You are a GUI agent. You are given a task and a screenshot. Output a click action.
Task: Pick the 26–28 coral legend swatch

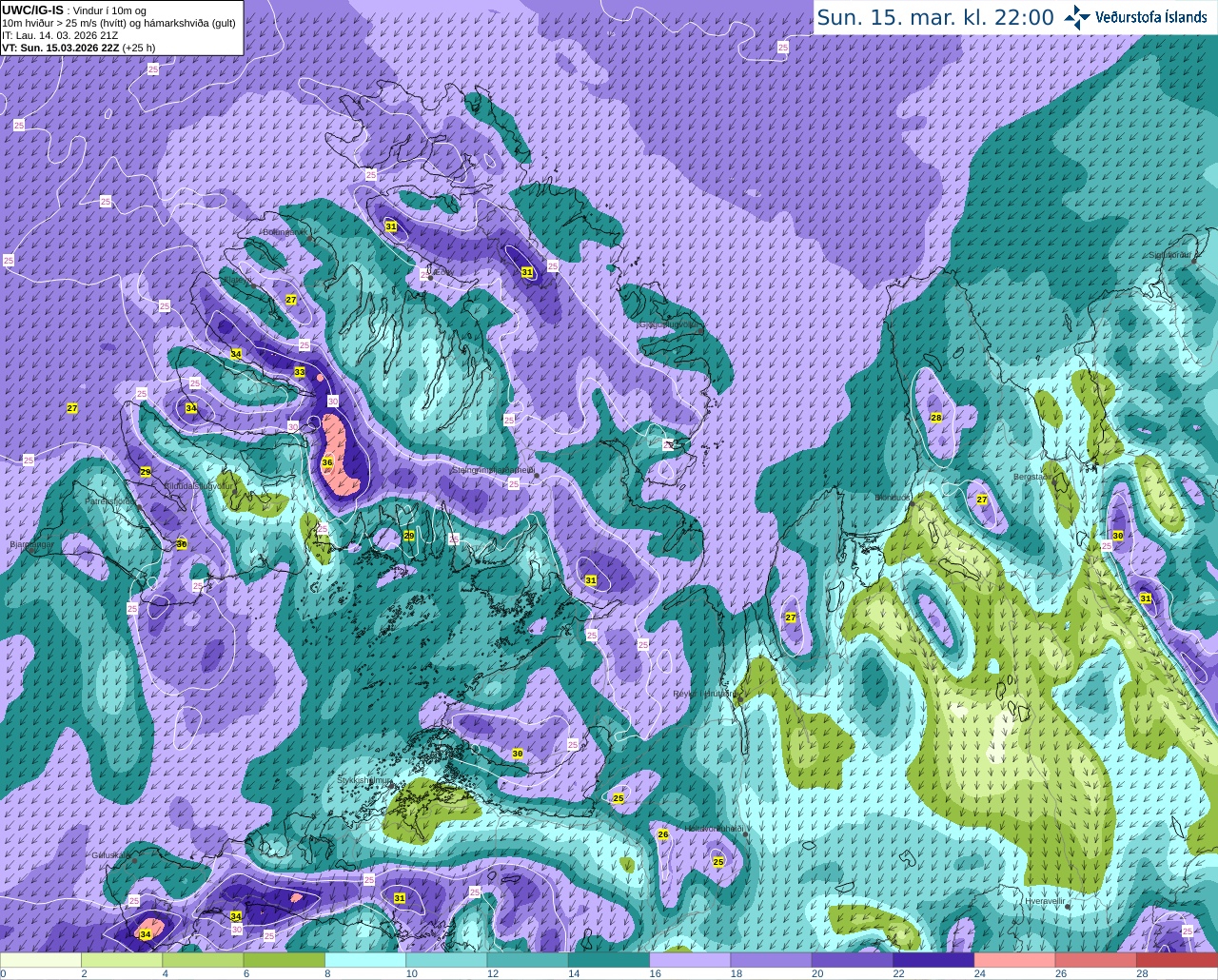click(1096, 960)
